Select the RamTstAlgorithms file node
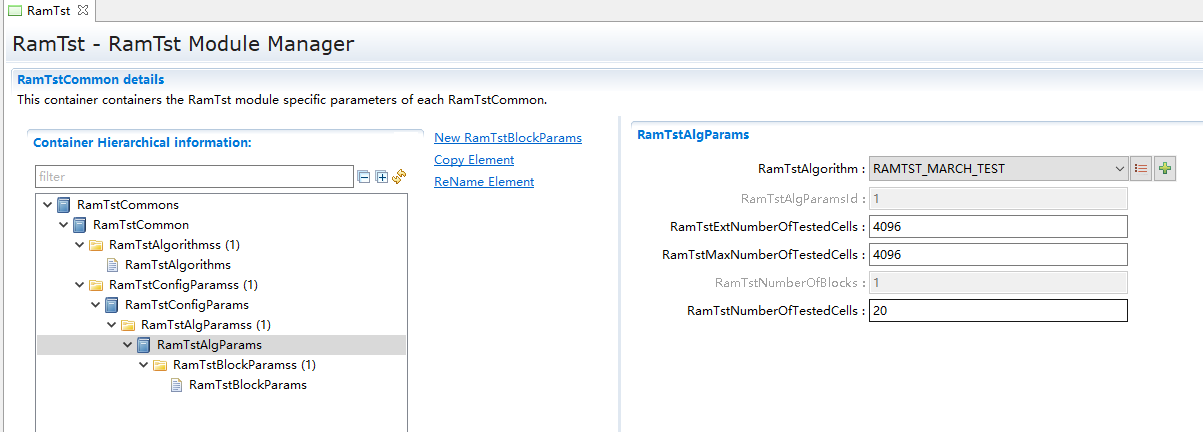The image size is (1203, 432). (x=177, y=265)
